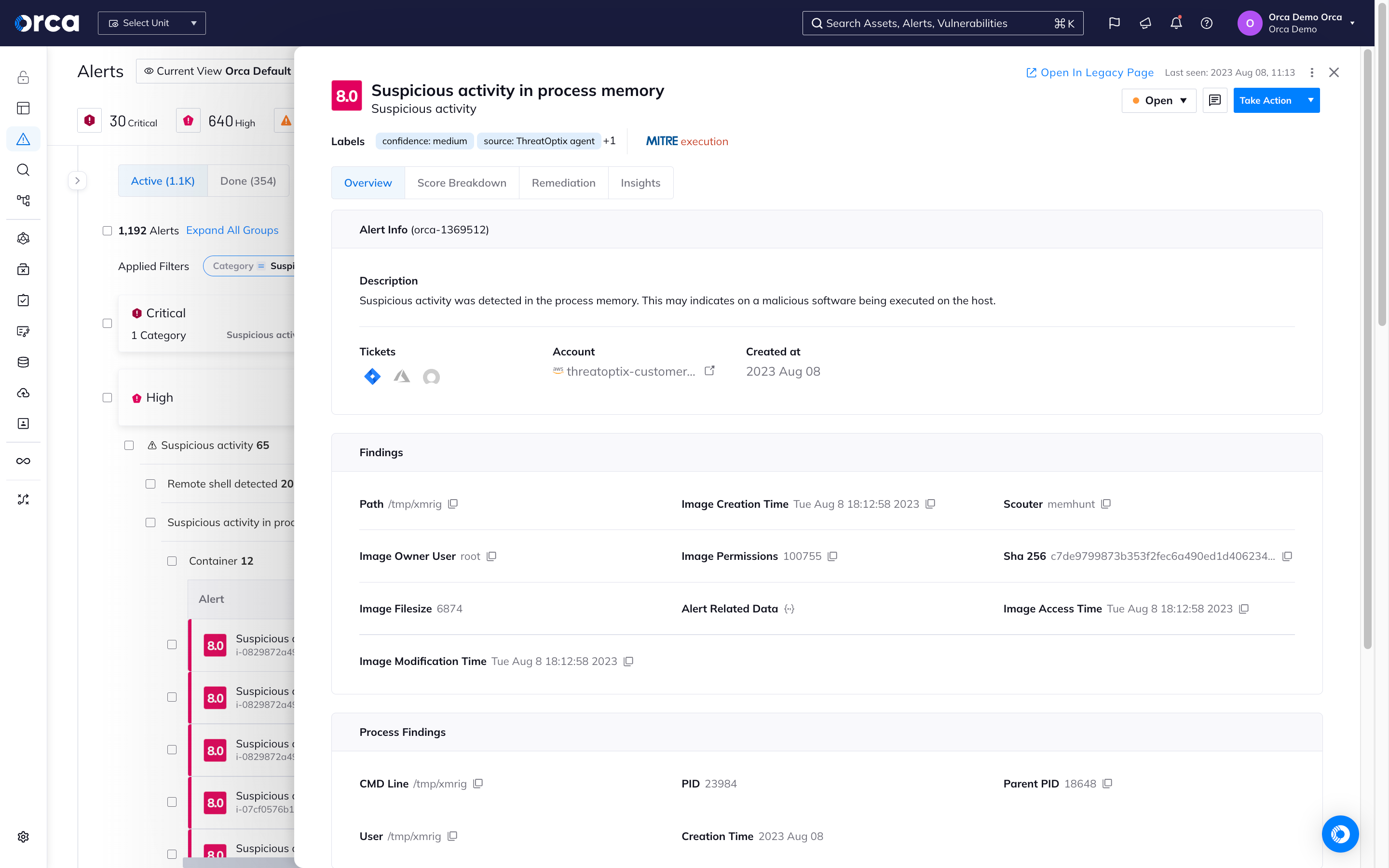Open the Alerts triangle icon in sidebar
The width and height of the screenshot is (1389, 868).
pyautogui.click(x=23, y=139)
